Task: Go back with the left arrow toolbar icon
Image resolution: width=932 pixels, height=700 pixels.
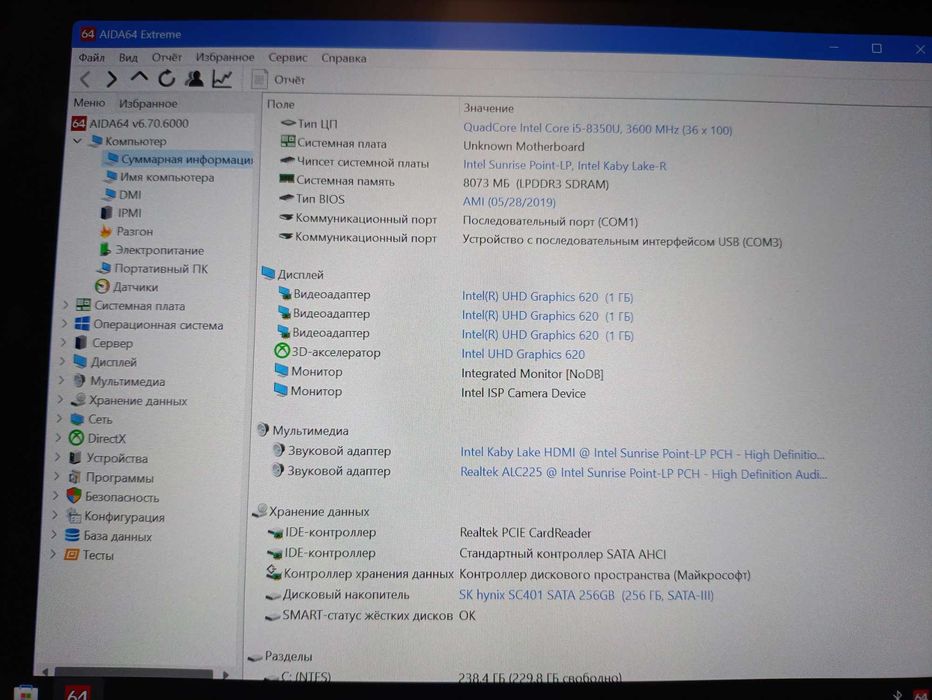Action: click(x=86, y=78)
